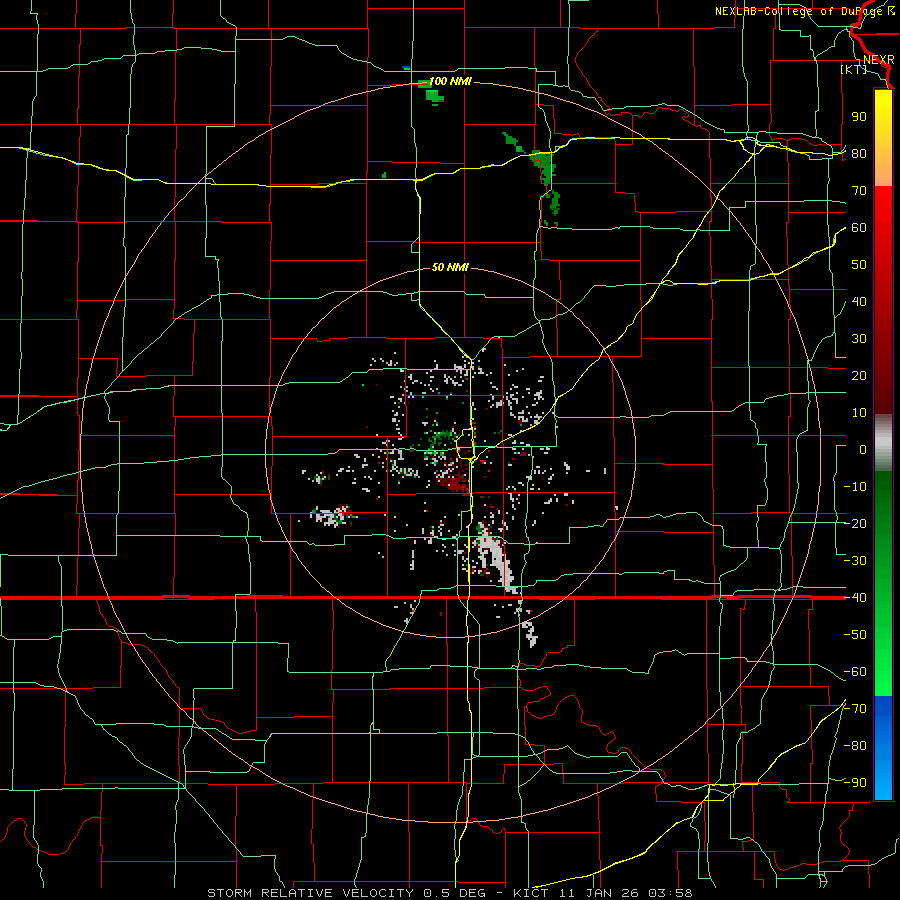This screenshot has height=900, width=900.
Task: Pick the blue segment of the color bar
Action: [883, 748]
